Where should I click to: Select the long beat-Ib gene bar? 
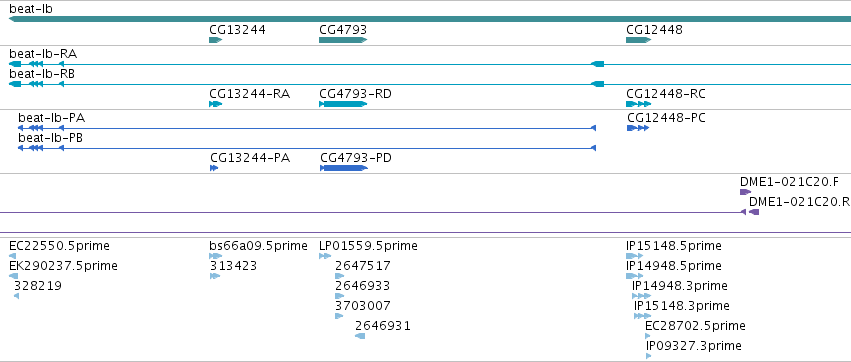click(430, 19)
